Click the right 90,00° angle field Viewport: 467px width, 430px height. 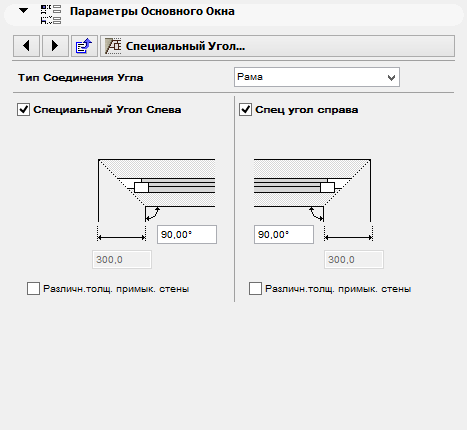tap(284, 235)
